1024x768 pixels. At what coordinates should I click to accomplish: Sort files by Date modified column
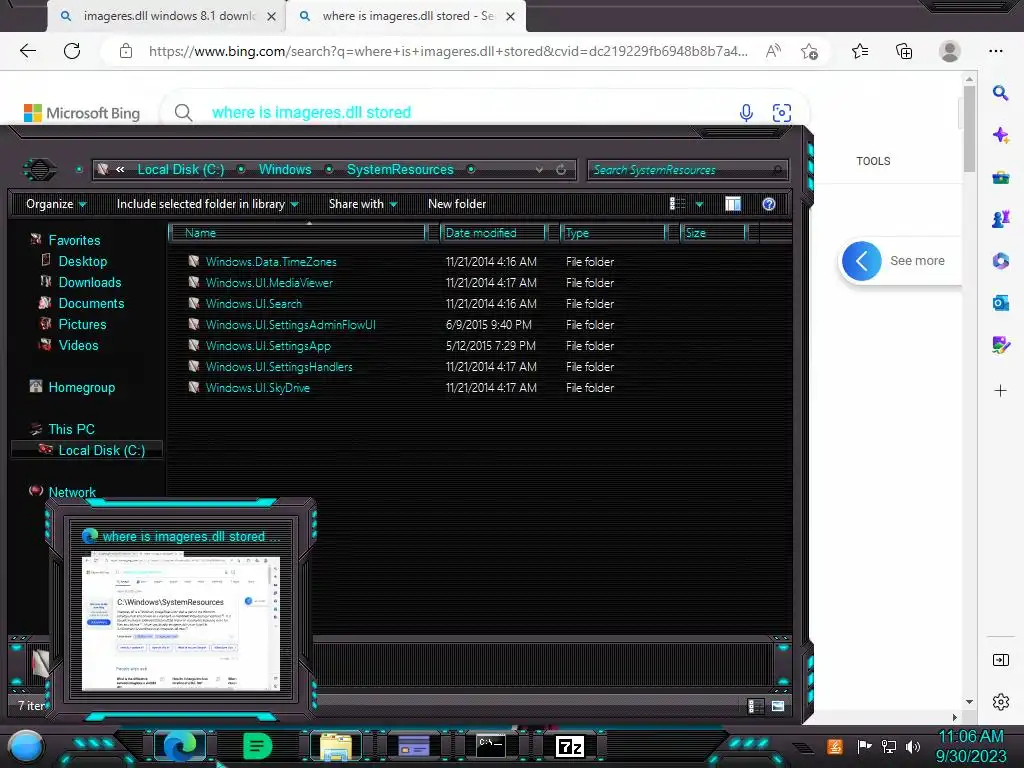point(492,232)
